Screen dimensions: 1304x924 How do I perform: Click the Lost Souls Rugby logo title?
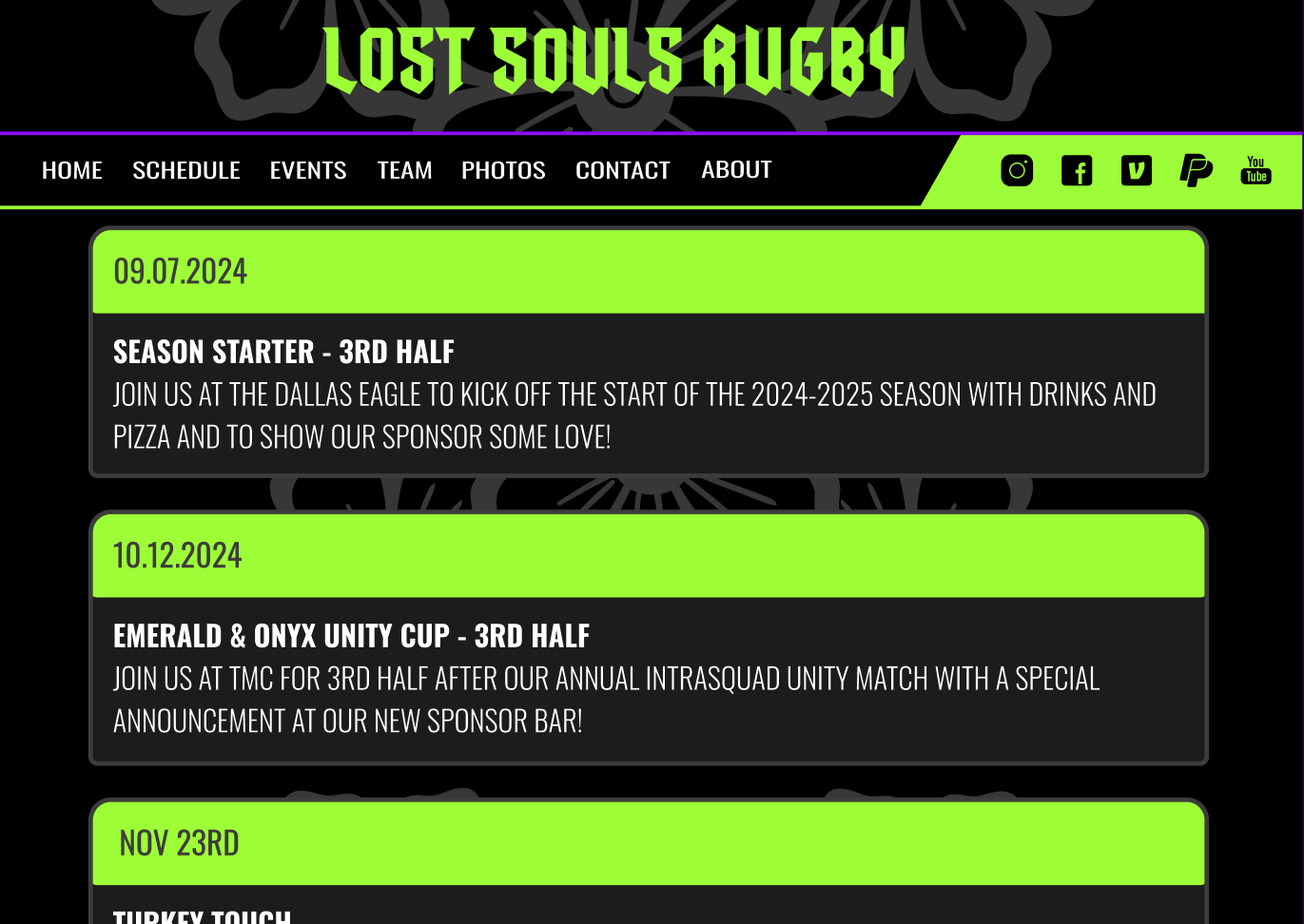coord(614,62)
